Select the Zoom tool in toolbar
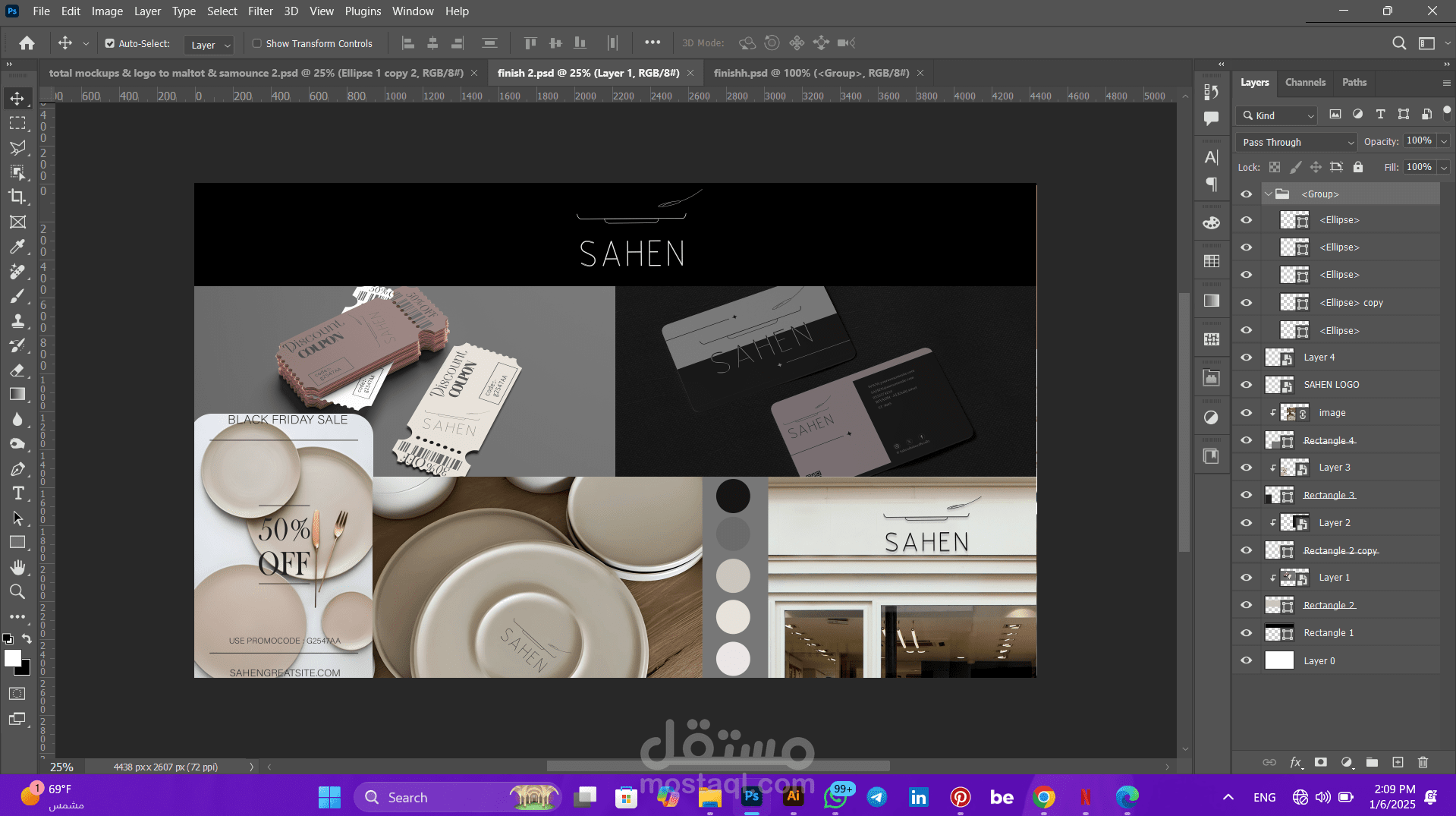The image size is (1456, 816). [17, 591]
